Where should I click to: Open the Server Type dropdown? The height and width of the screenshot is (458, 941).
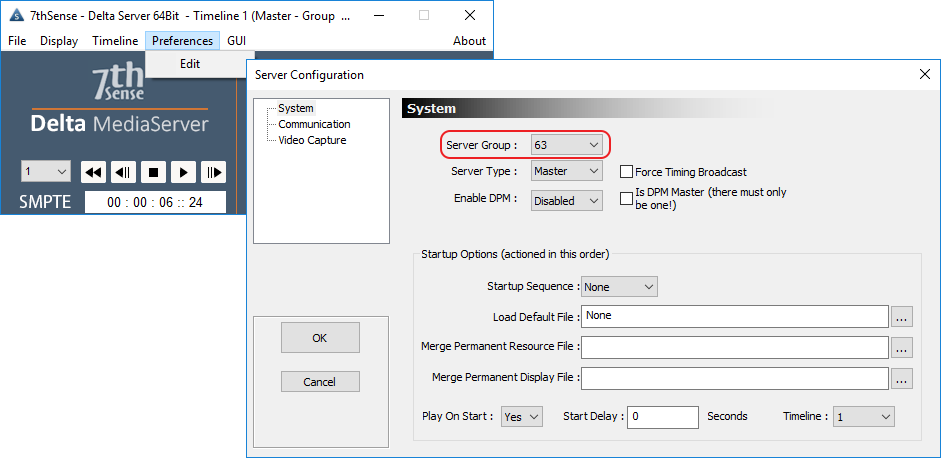[x=567, y=171]
